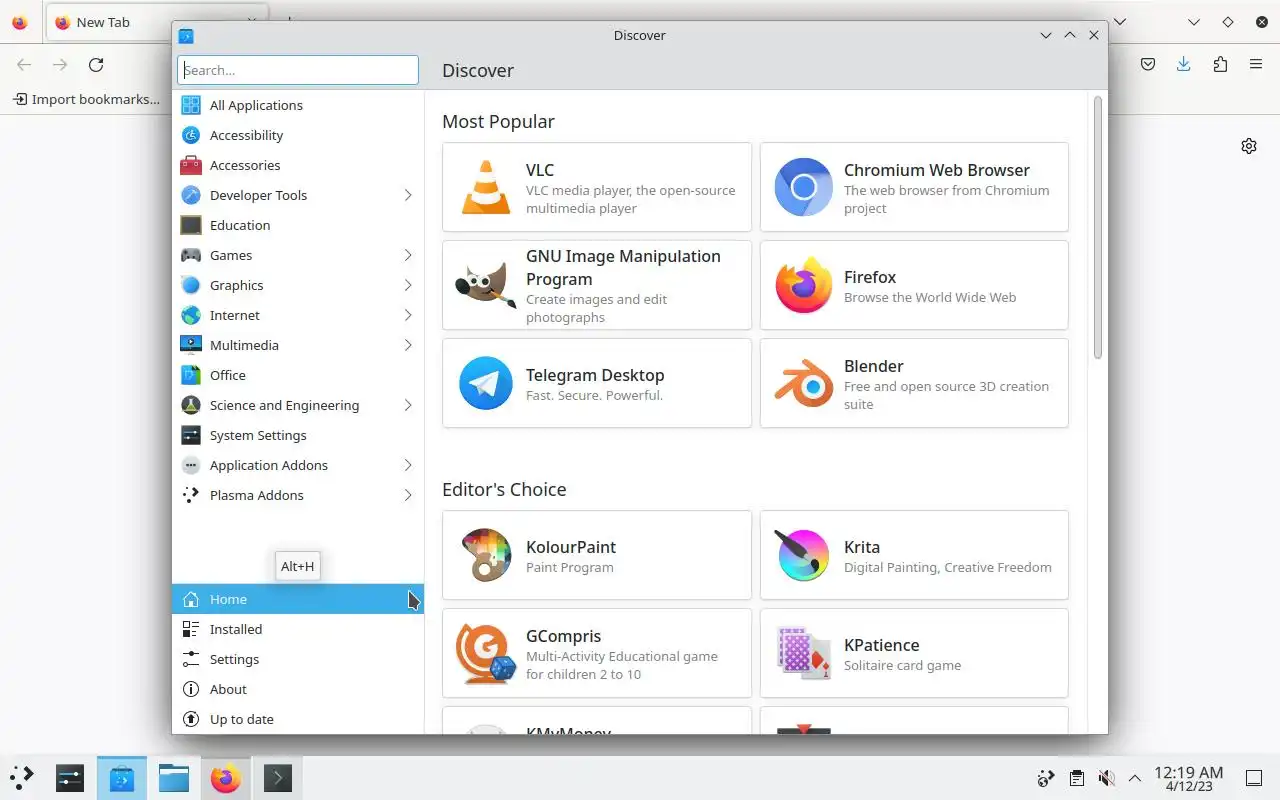
Task: Expand Science and Engineering category
Action: tap(408, 405)
